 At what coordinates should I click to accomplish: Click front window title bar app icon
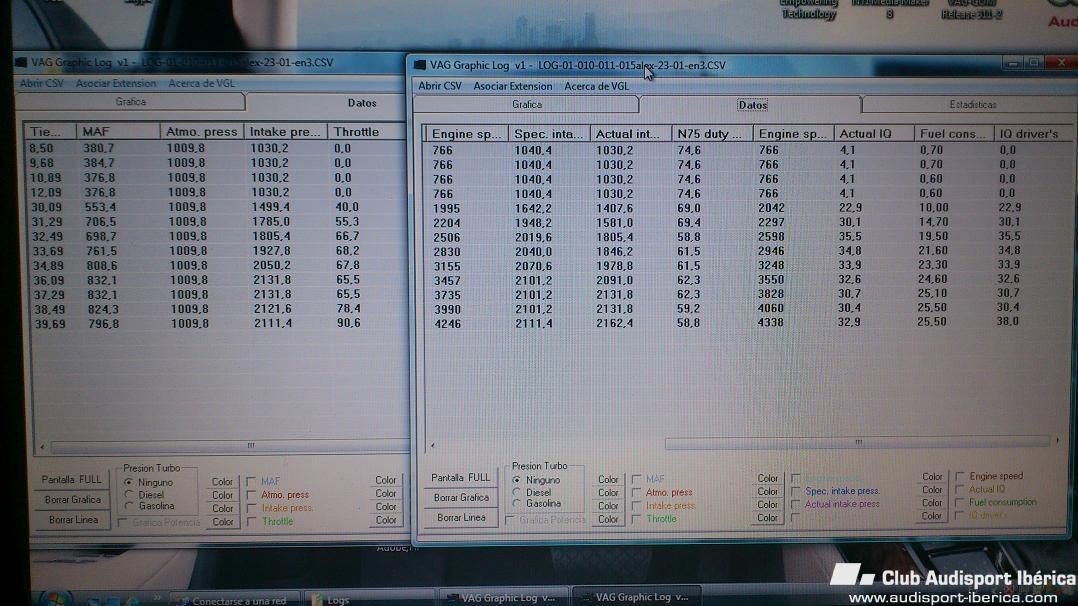coord(420,65)
